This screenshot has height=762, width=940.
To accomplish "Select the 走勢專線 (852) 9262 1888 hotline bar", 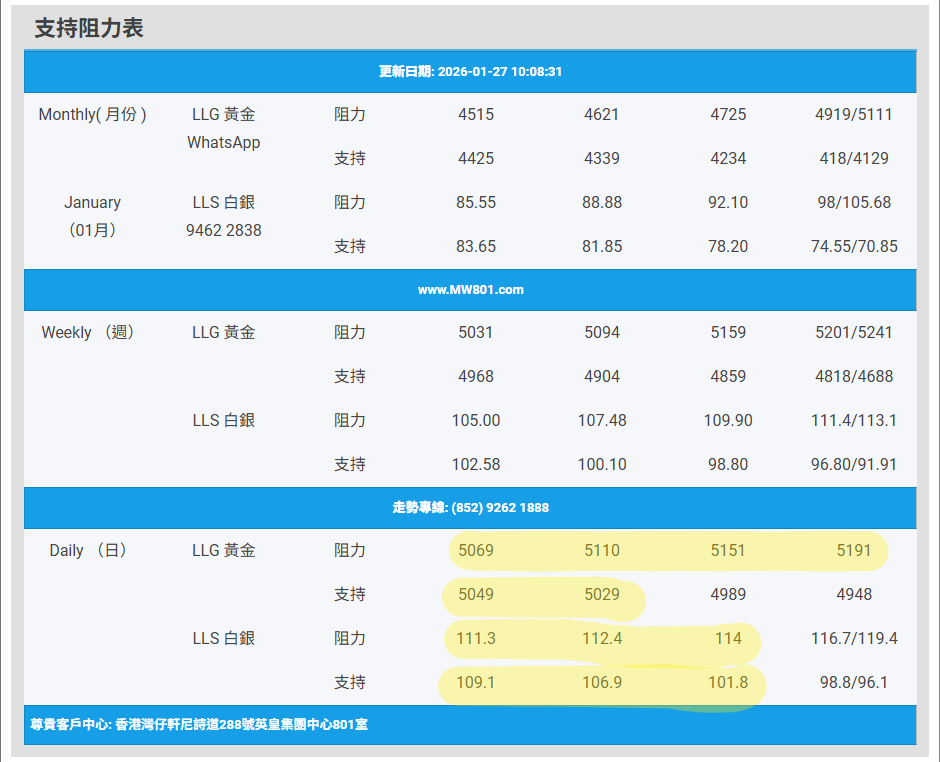I will point(470,508).
